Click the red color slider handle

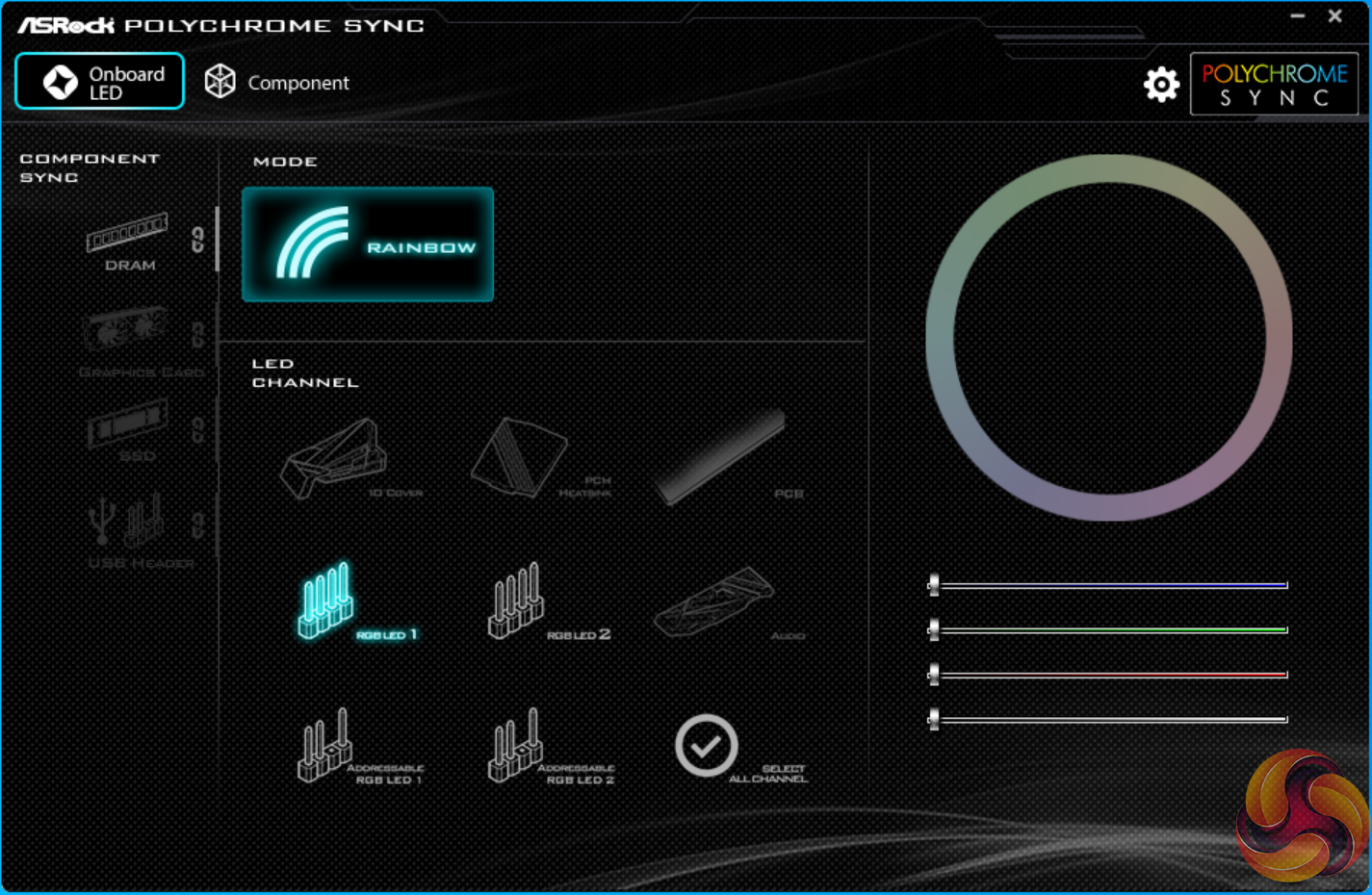pyautogui.click(x=934, y=674)
